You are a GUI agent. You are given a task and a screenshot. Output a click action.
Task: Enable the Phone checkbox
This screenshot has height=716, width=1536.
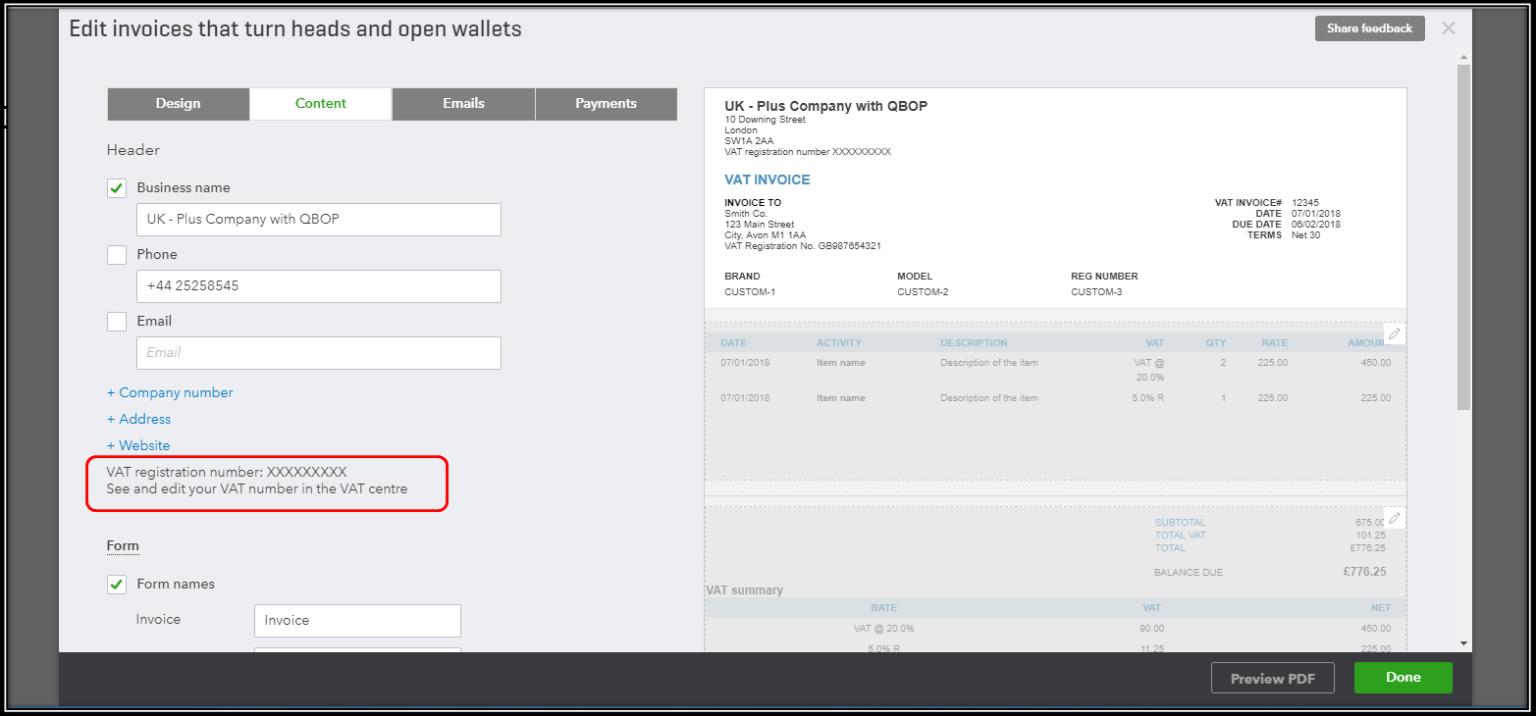pos(116,254)
